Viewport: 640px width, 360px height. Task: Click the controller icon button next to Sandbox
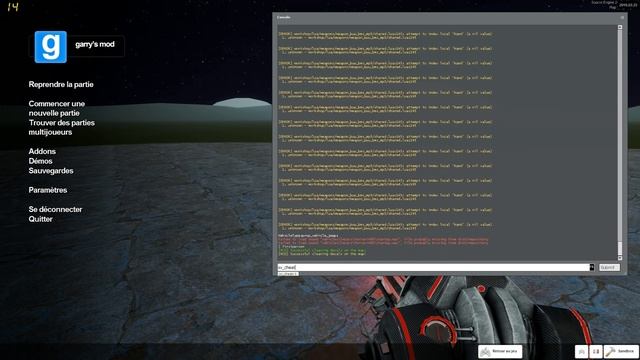pos(582,351)
